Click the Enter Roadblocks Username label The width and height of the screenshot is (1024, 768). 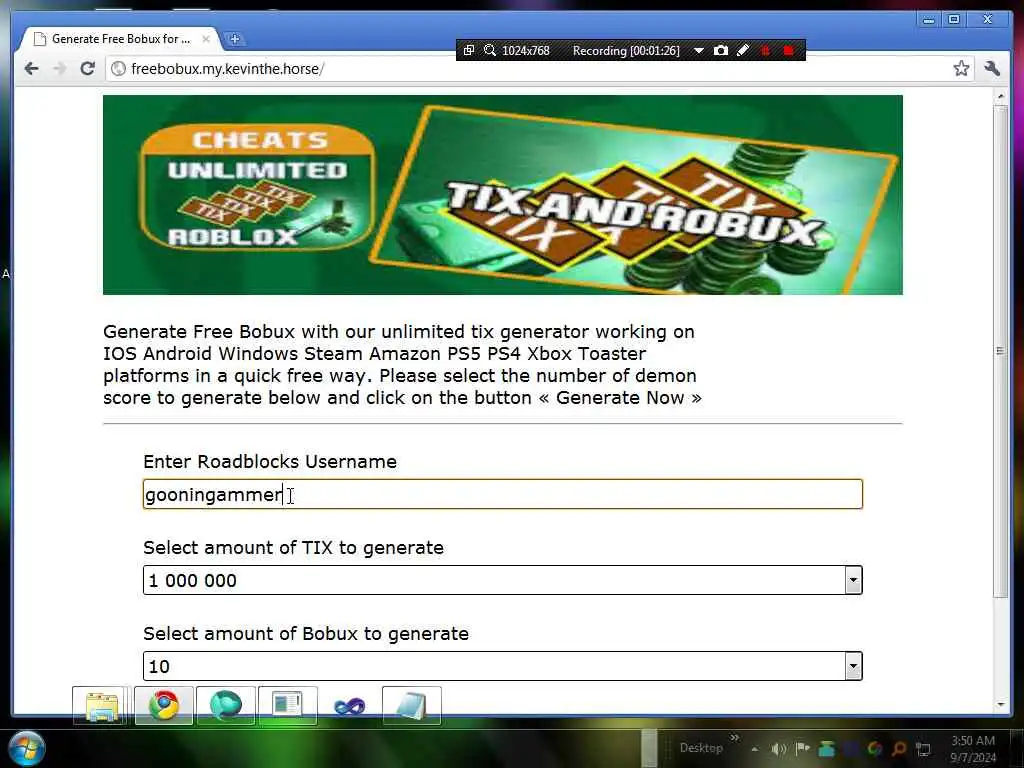pyautogui.click(x=270, y=462)
